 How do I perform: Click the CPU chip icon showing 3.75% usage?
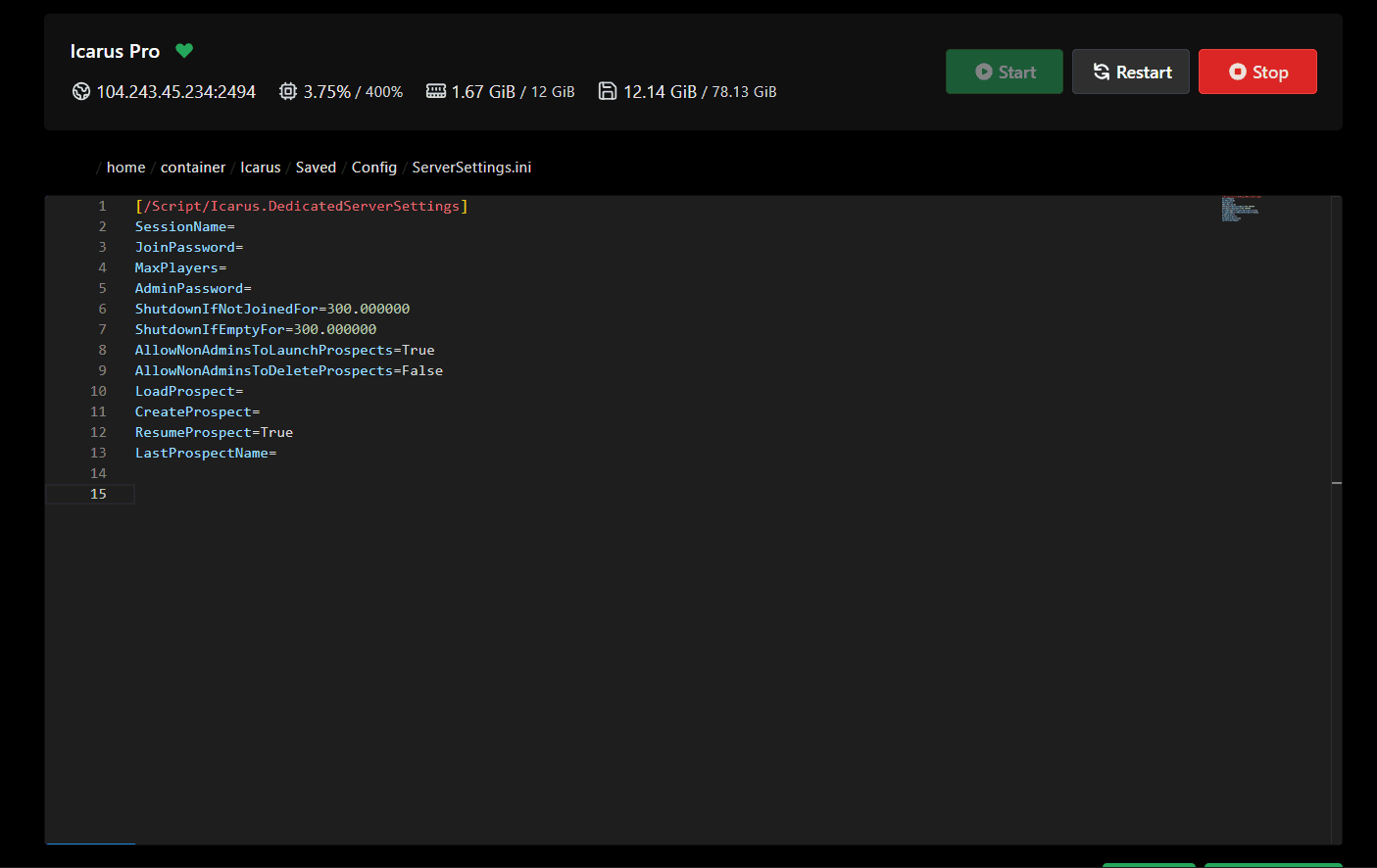[x=287, y=91]
